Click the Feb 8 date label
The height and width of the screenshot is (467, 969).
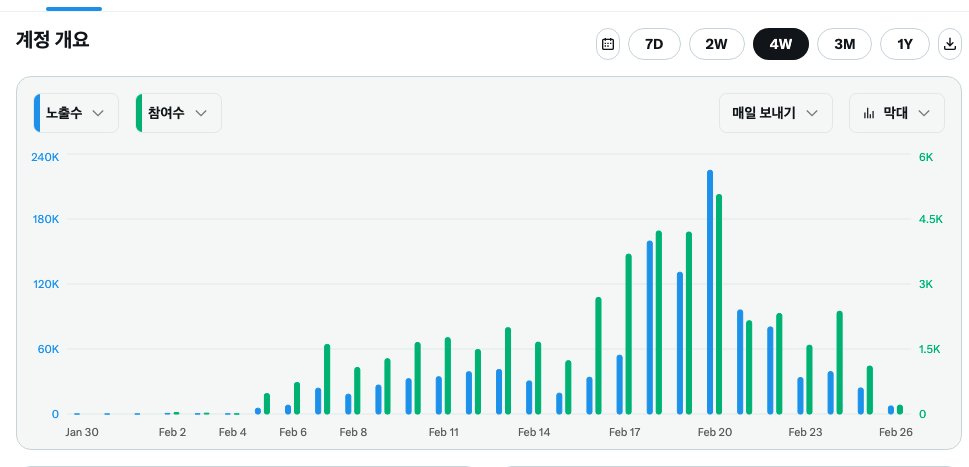(353, 432)
